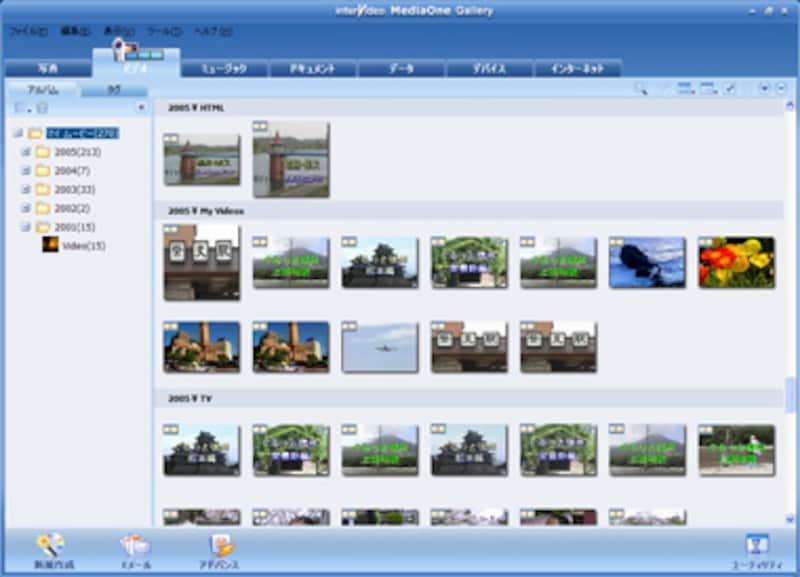
Task: Click the left panel collapse button
Action: [141, 108]
